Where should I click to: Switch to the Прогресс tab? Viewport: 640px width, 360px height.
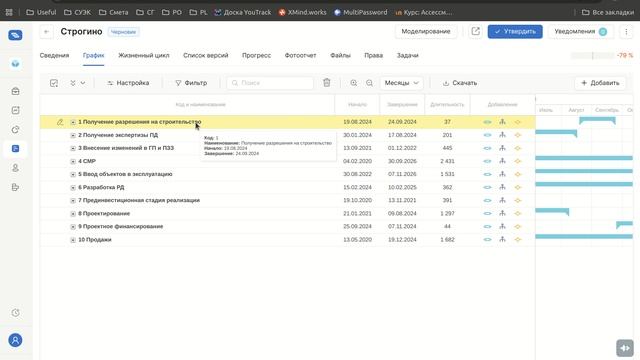tap(256, 56)
